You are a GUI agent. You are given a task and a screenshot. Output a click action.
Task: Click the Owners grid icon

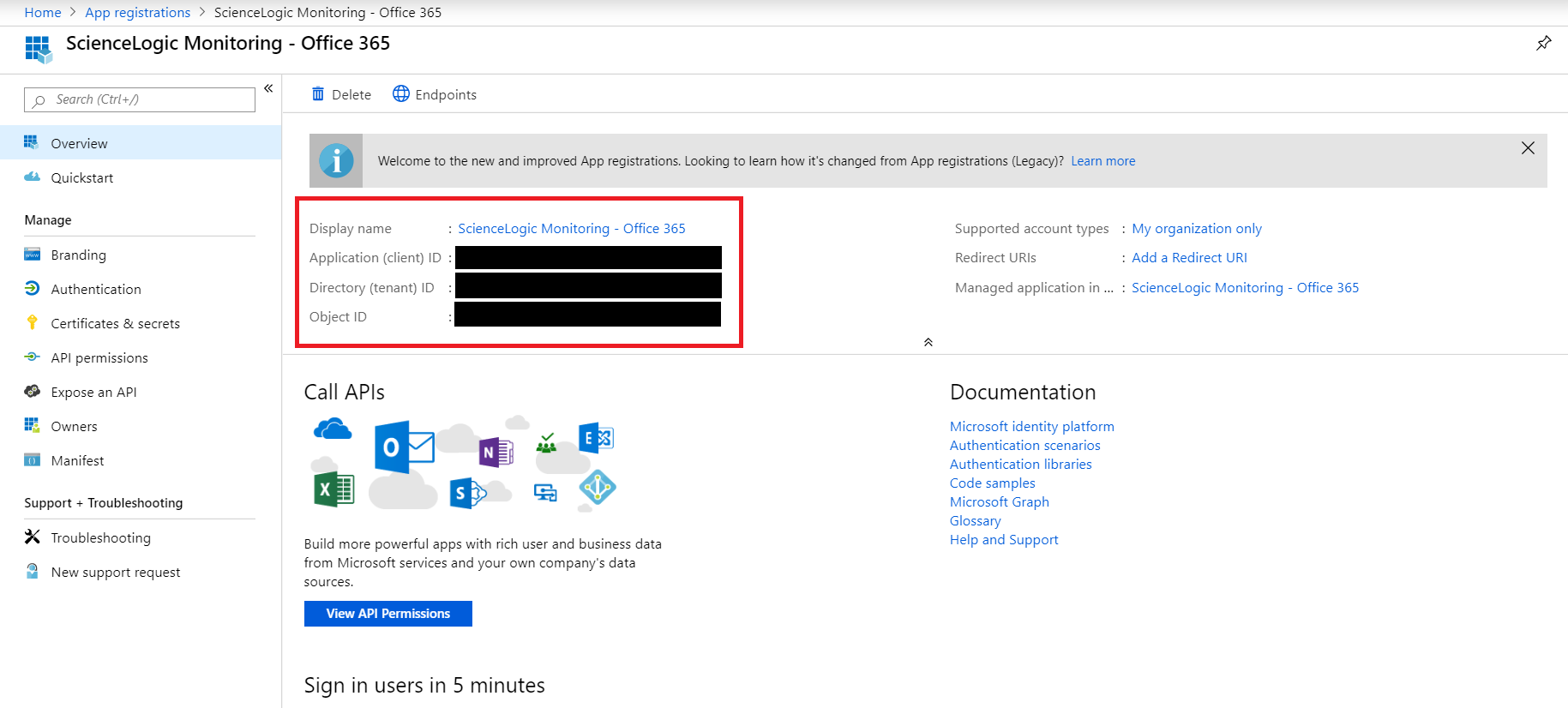tap(32, 425)
